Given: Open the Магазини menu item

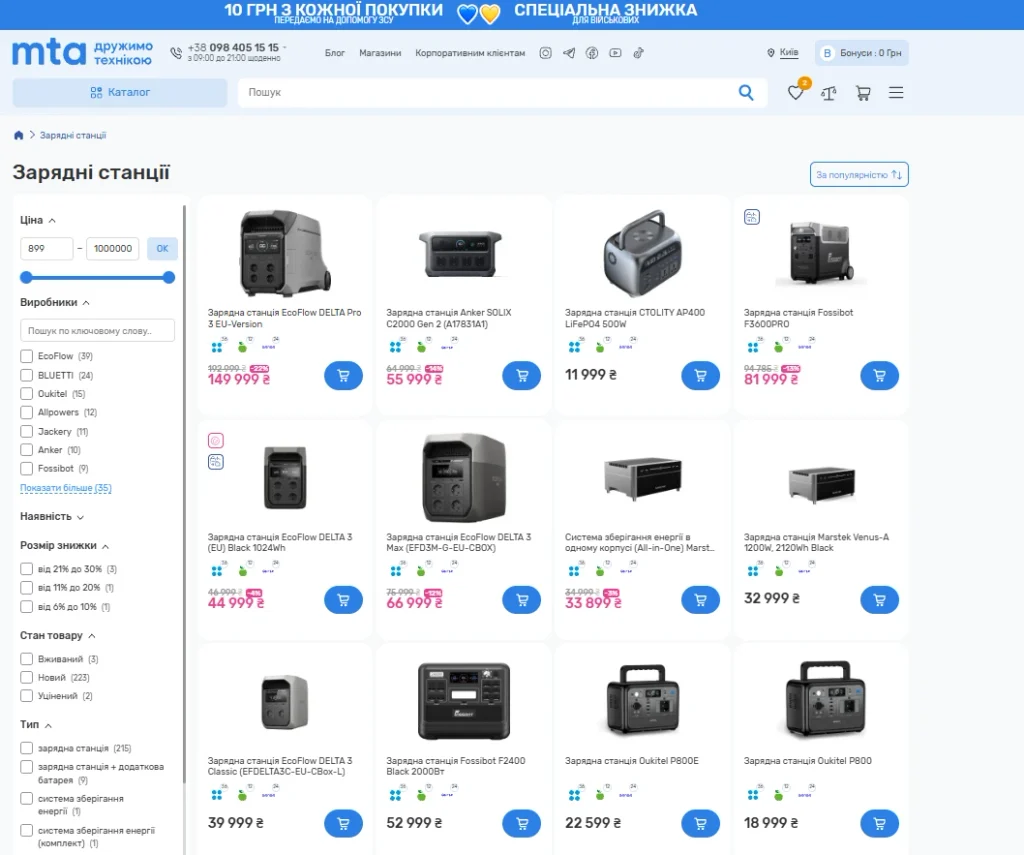Looking at the screenshot, I should 380,53.
